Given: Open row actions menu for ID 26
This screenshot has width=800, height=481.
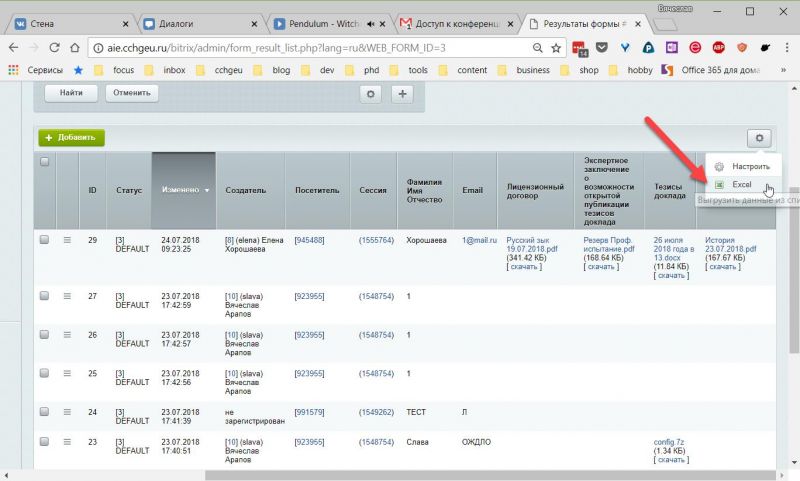Looking at the screenshot, I should tap(68, 334).
